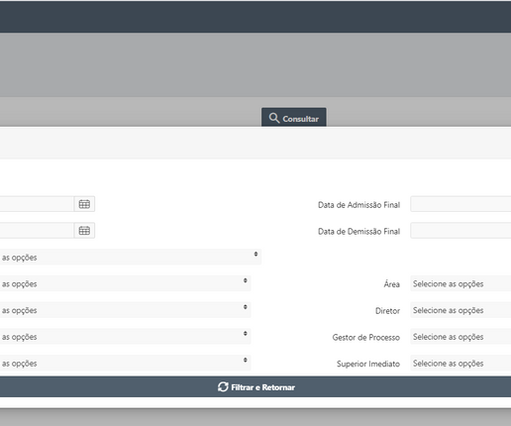This screenshot has width=511, height=426.
Task: Open calendar picker in Data de Demissão row
Action: tap(84, 231)
